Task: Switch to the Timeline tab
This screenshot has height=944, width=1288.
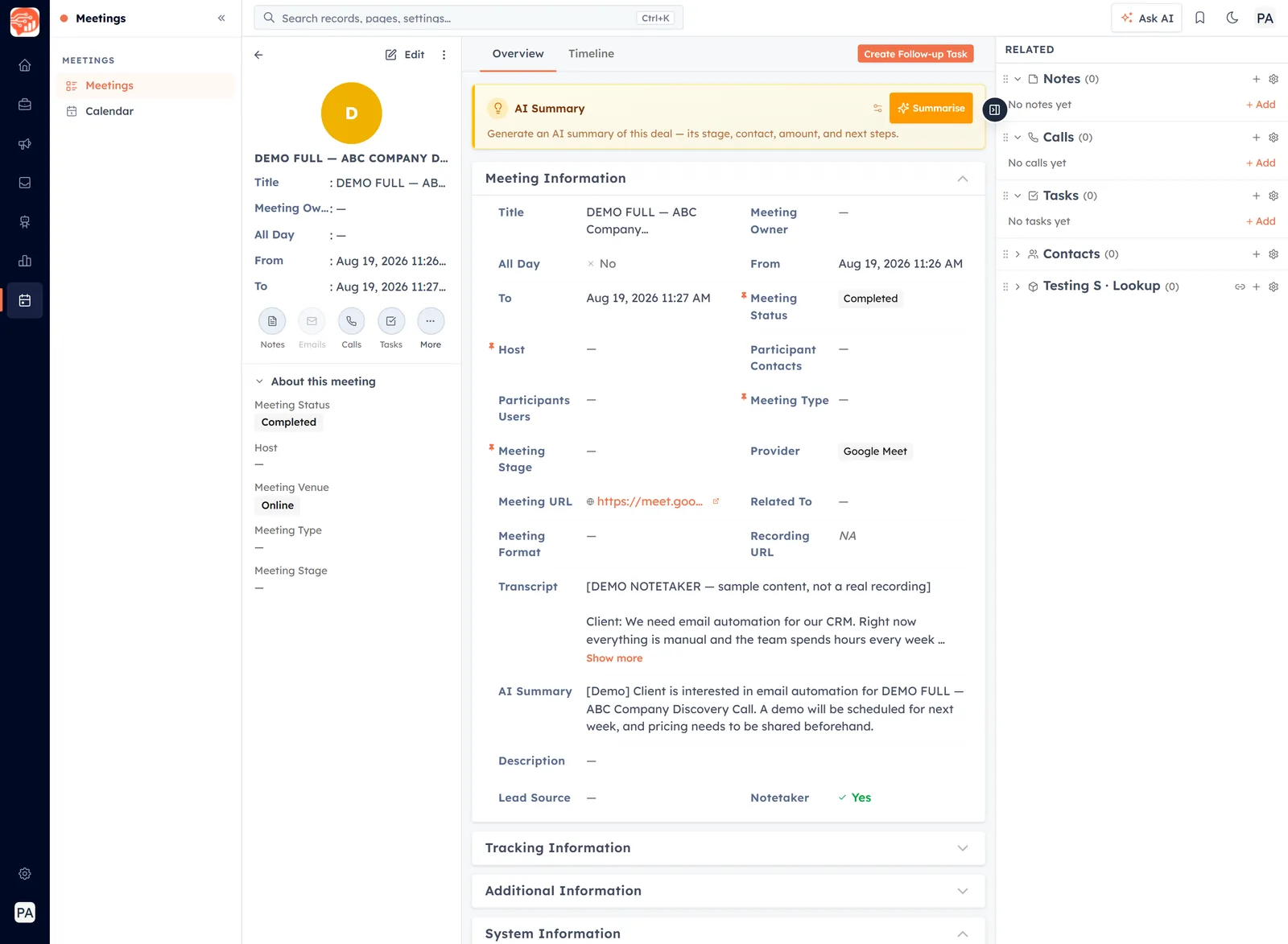Action: click(x=591, y=54)
